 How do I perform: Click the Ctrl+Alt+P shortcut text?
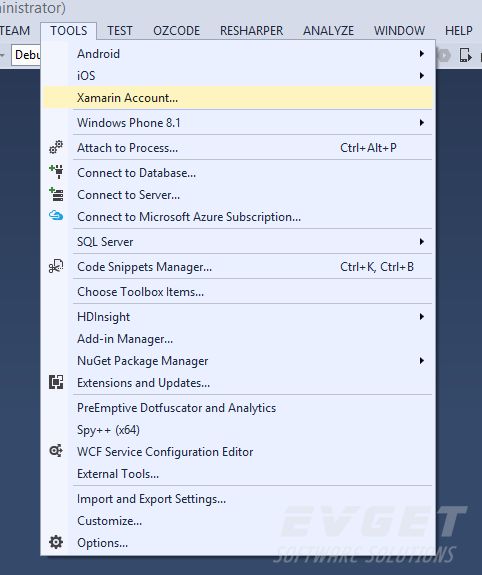click(368, 148)
